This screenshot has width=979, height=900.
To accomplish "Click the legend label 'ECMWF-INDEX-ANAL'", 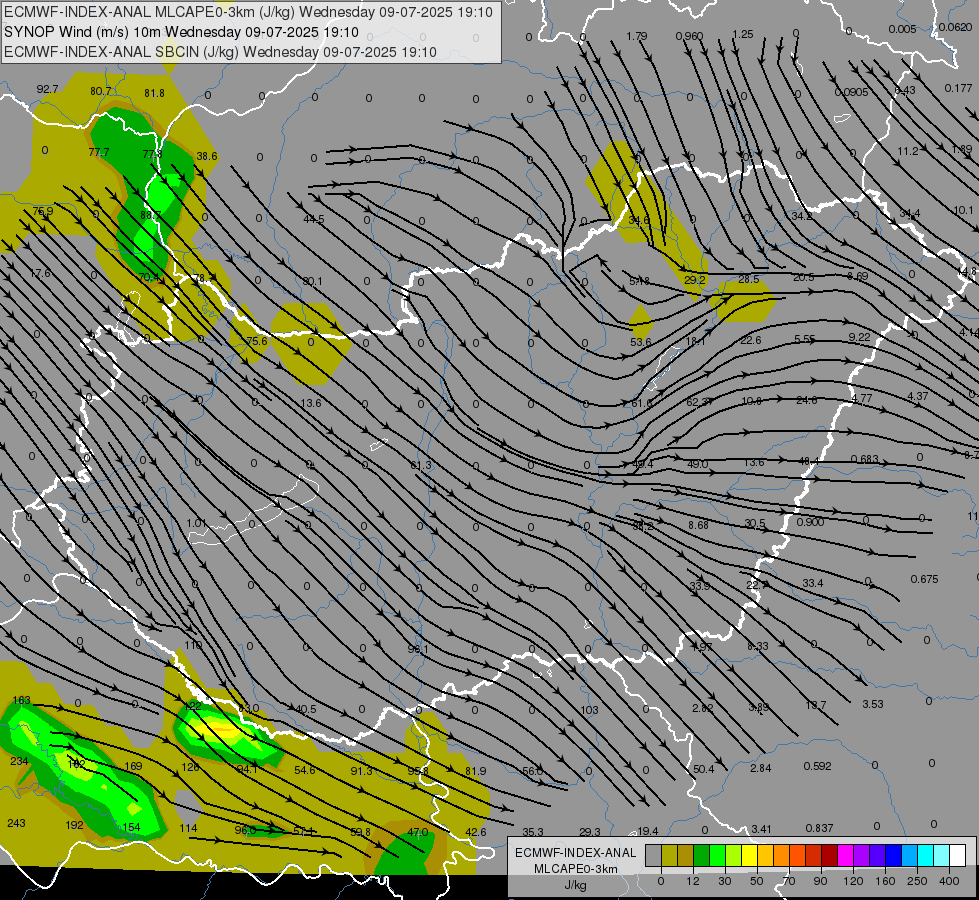I will 576,853.
